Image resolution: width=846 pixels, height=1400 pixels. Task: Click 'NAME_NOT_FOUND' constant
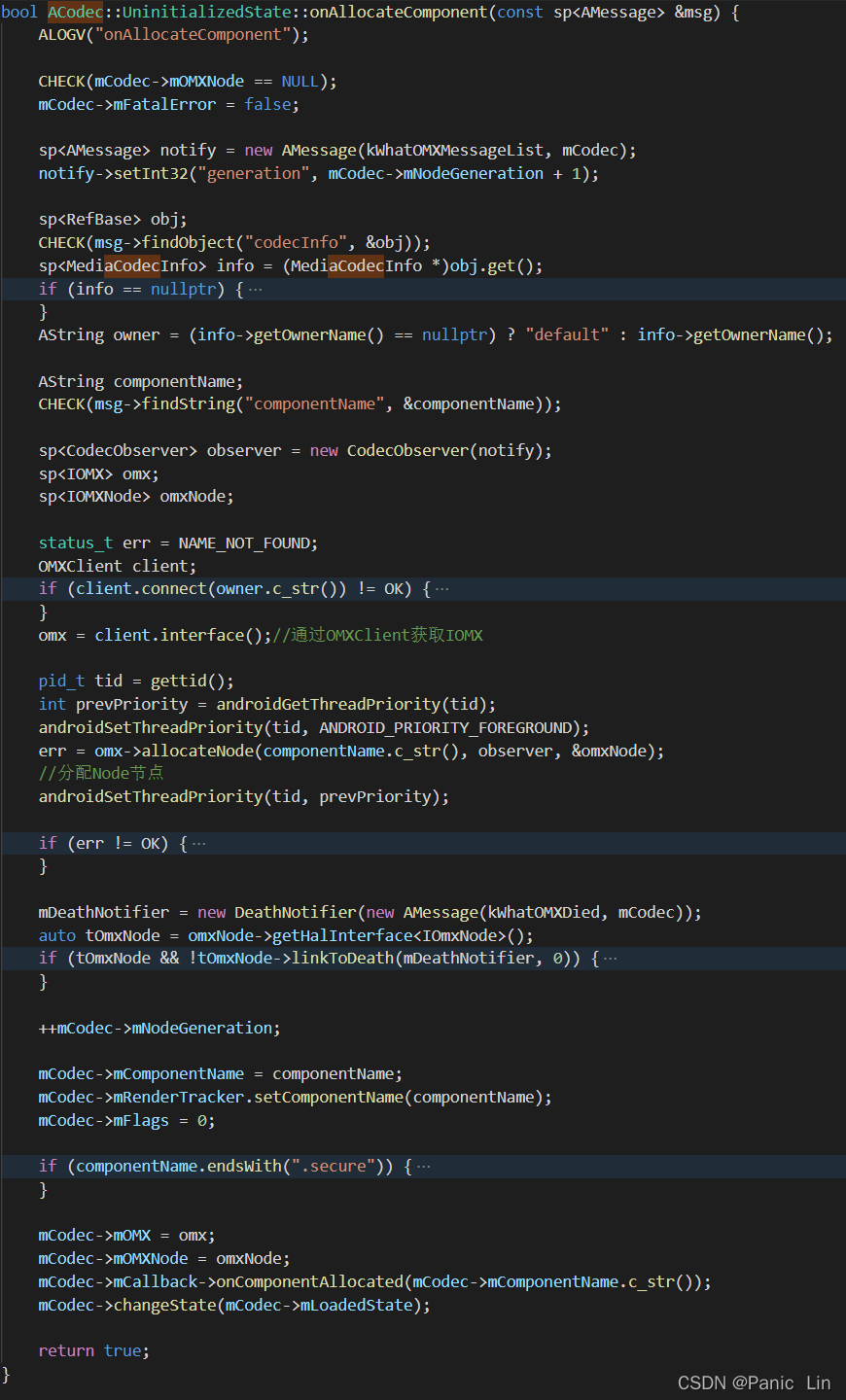pyautogui.click(x=243, y=543)
